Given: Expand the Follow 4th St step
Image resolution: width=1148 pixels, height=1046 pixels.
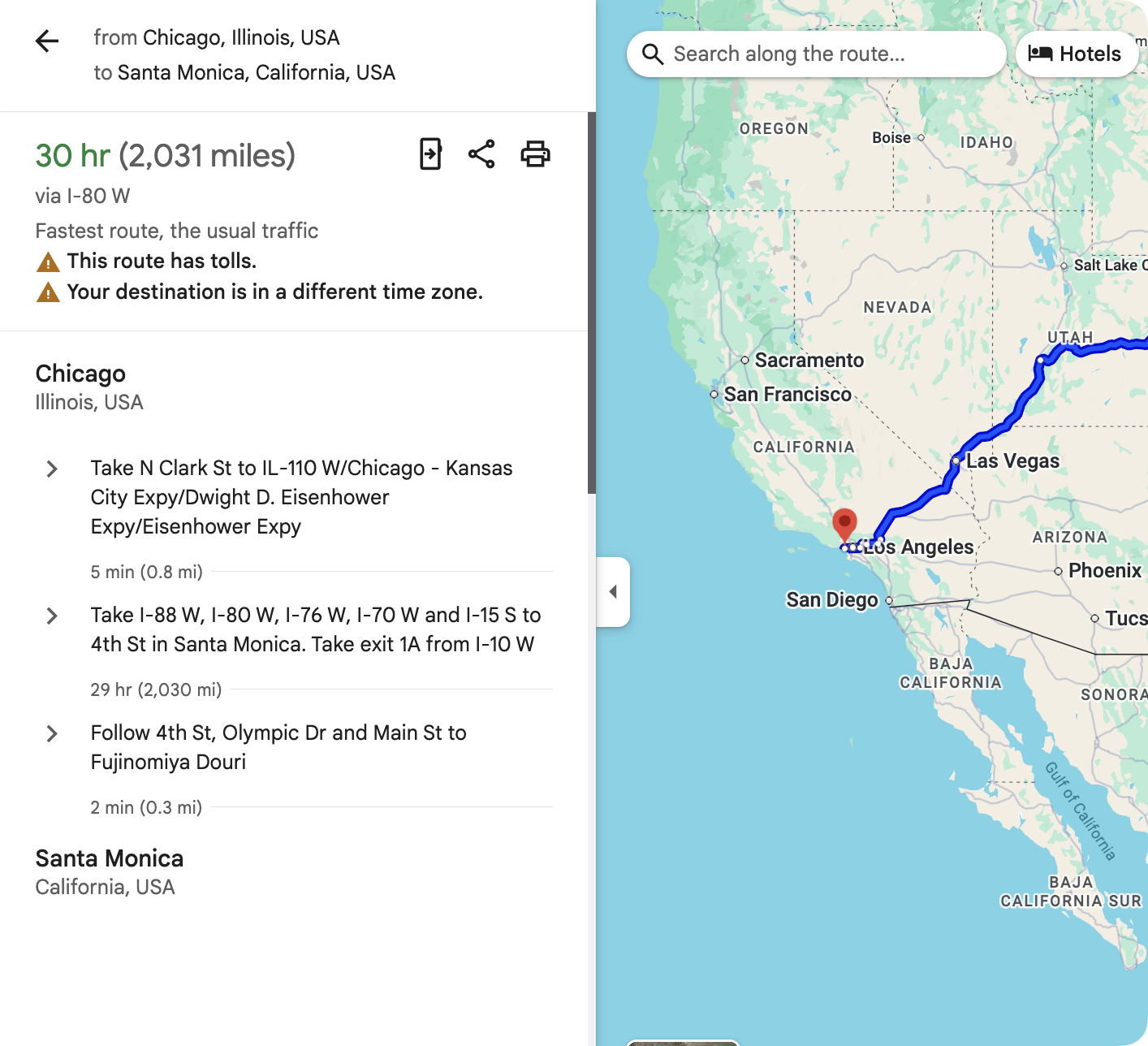Looking at the screenshot, I should [x=52, y=733].
